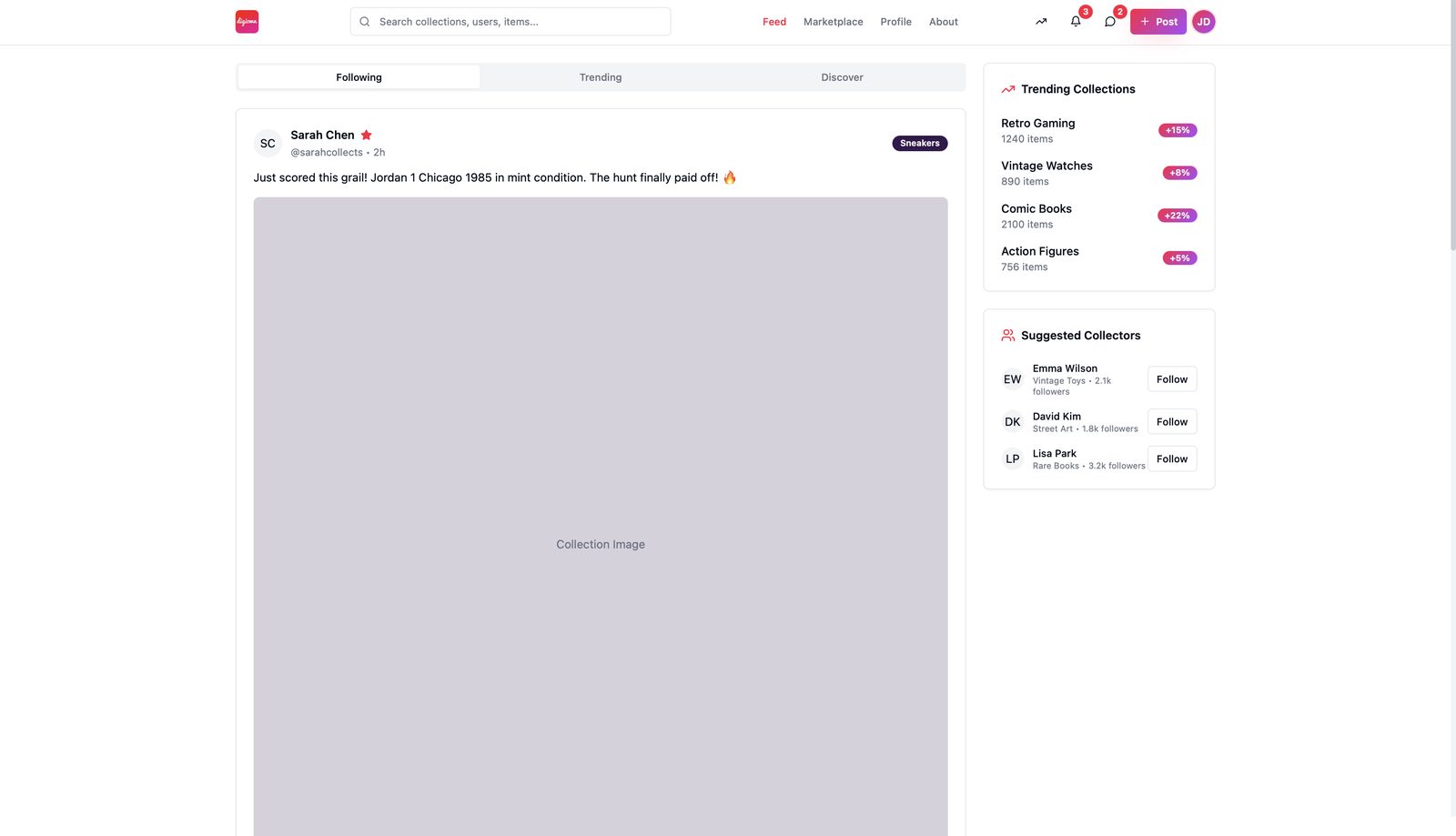Click Emma Wilson's EW avatar

(x=1013, y=379)
